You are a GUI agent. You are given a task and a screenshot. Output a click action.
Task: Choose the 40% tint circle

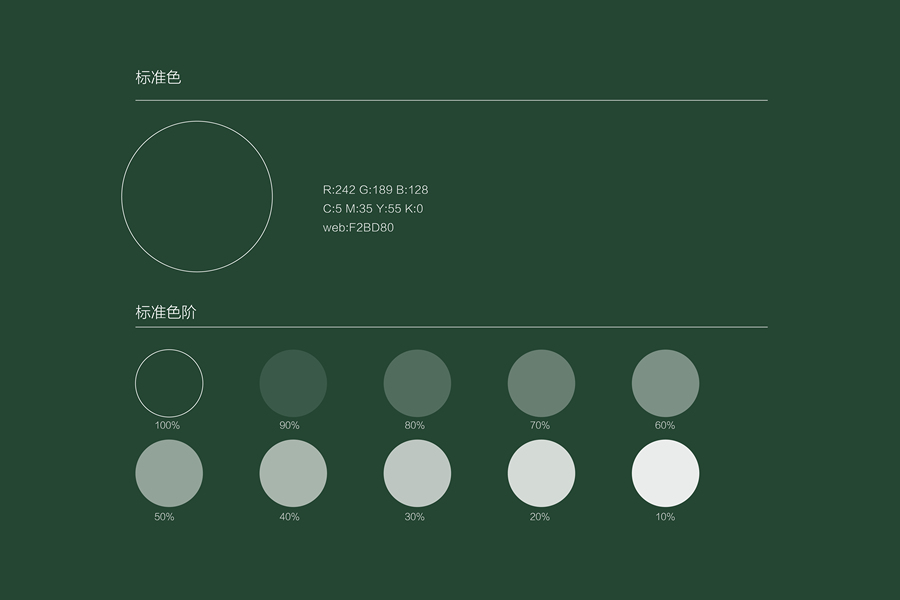(x=293, y=473)
